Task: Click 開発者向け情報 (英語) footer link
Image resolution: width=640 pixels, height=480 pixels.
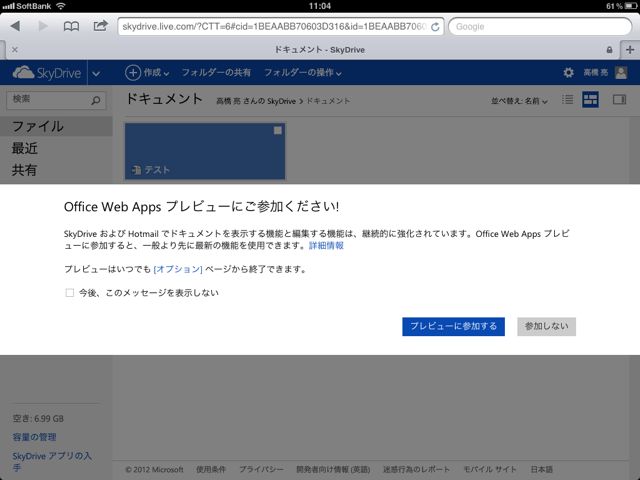Action: [333, 469]
